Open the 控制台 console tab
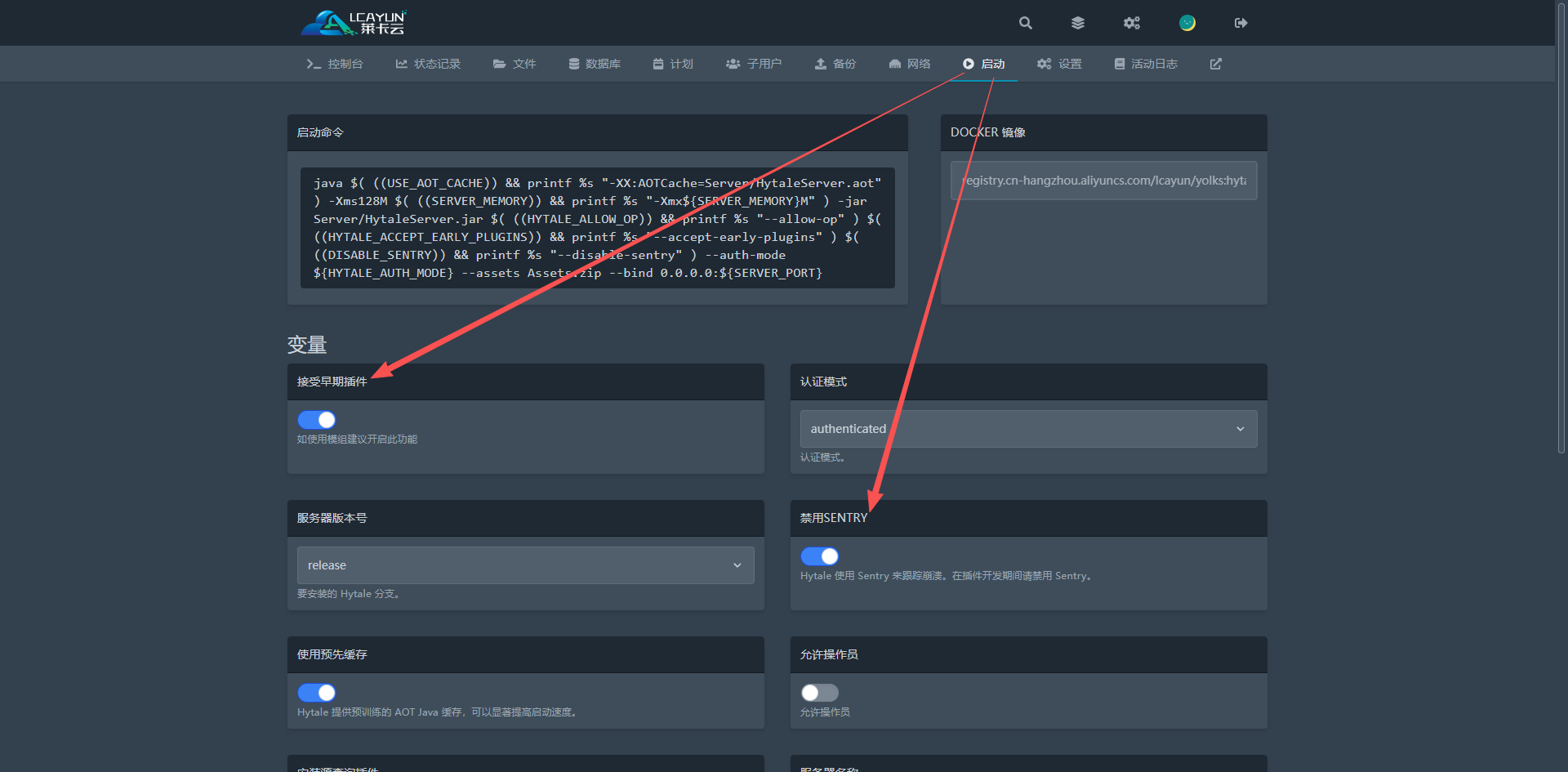 pyautogui.click(x=335, y=64)
